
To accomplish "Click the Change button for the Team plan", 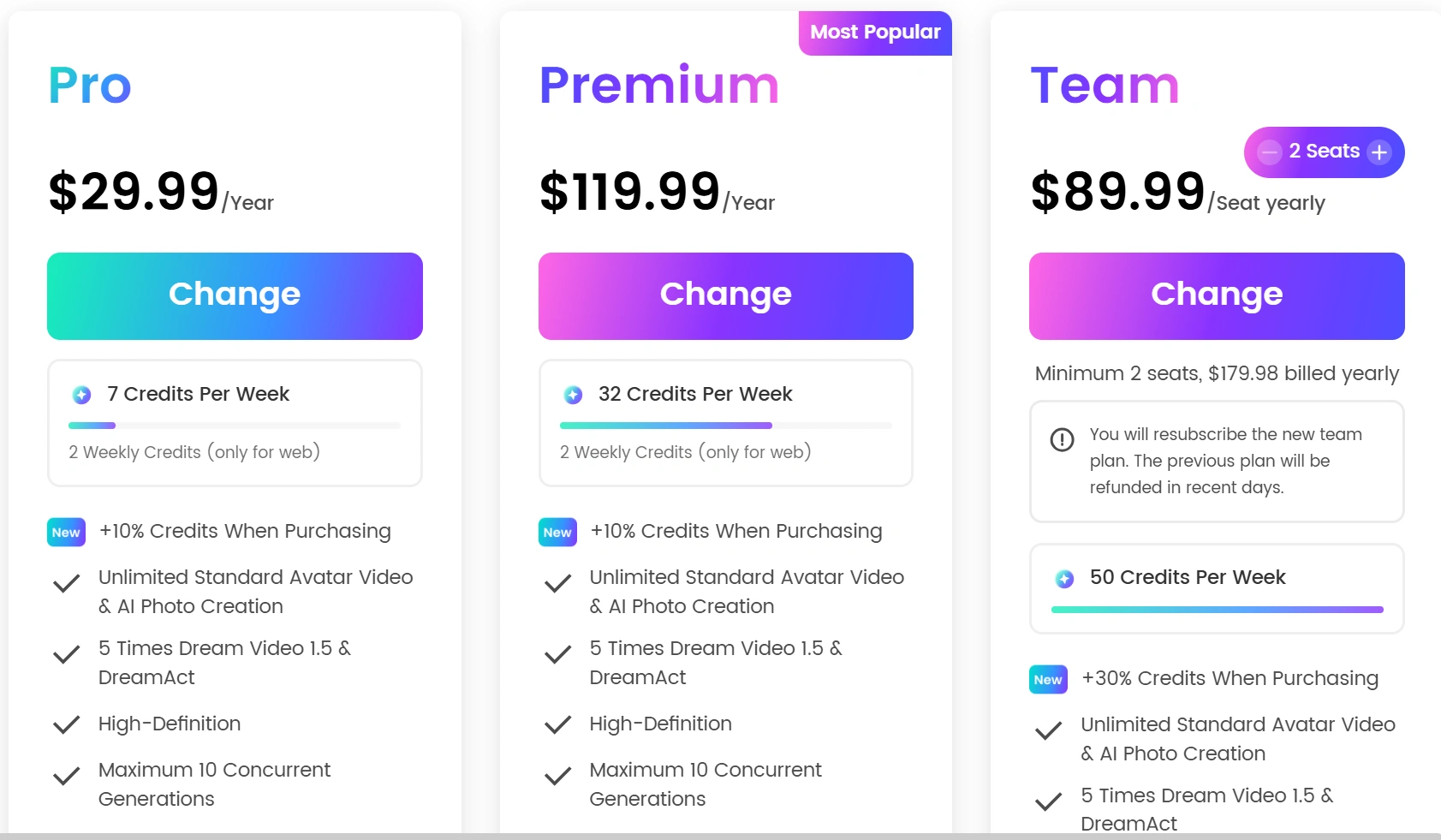I will [1217, 295].
